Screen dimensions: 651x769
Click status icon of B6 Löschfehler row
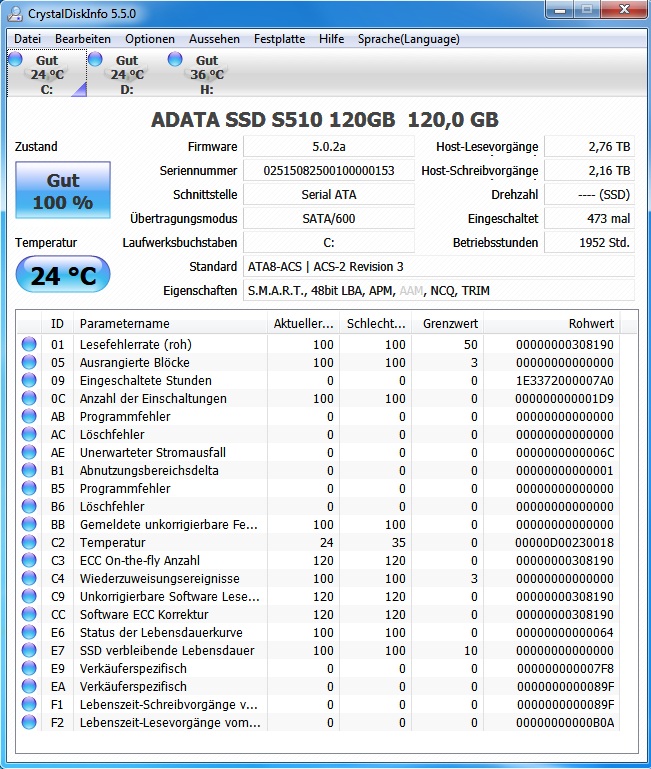point(29,506)
